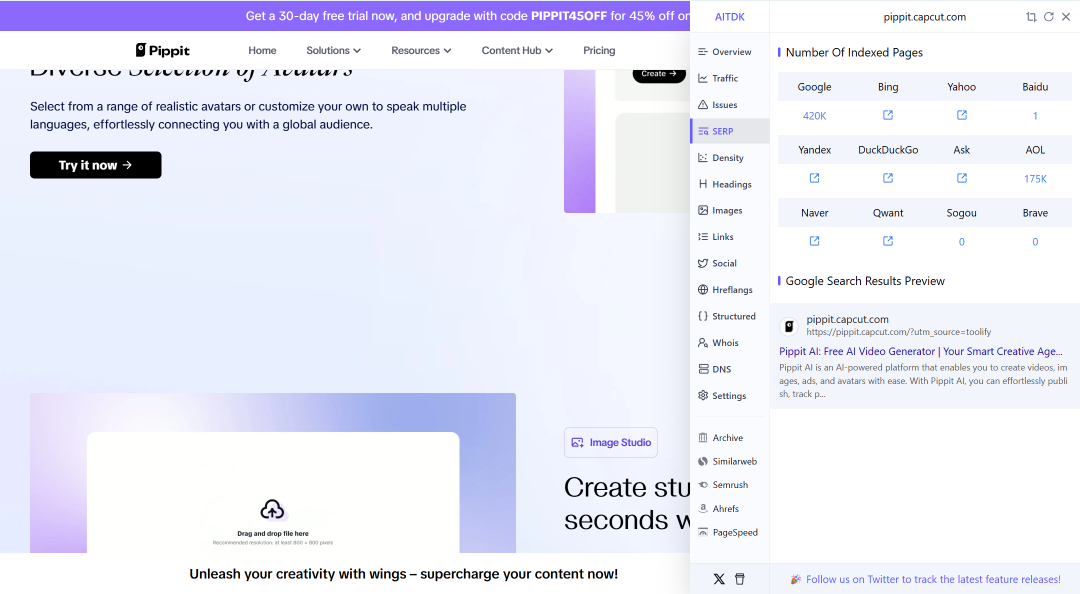This screenshot has width=1080, height=594.
Task: Open the Social section
Action: [x=718, y=263]
